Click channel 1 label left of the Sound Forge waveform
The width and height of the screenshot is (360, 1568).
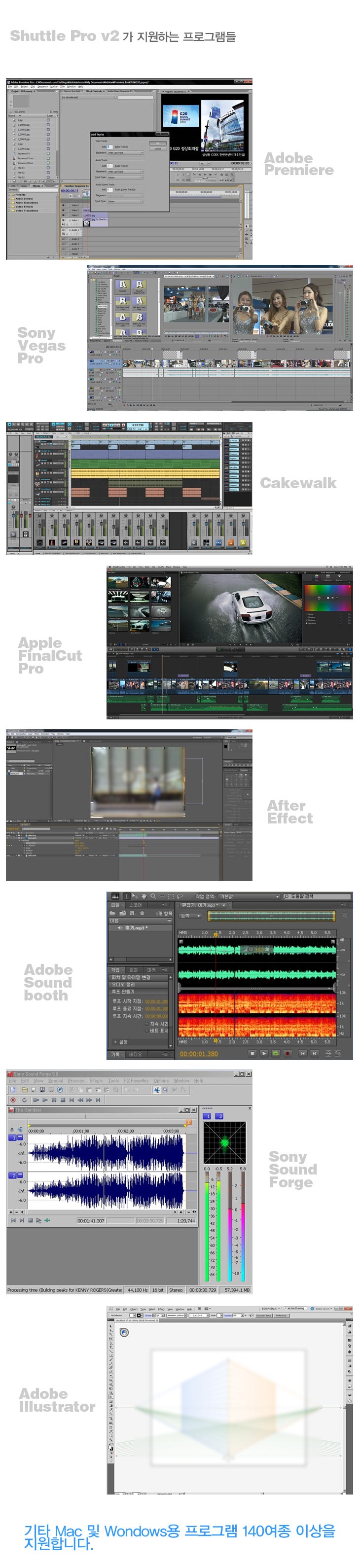13,1138
